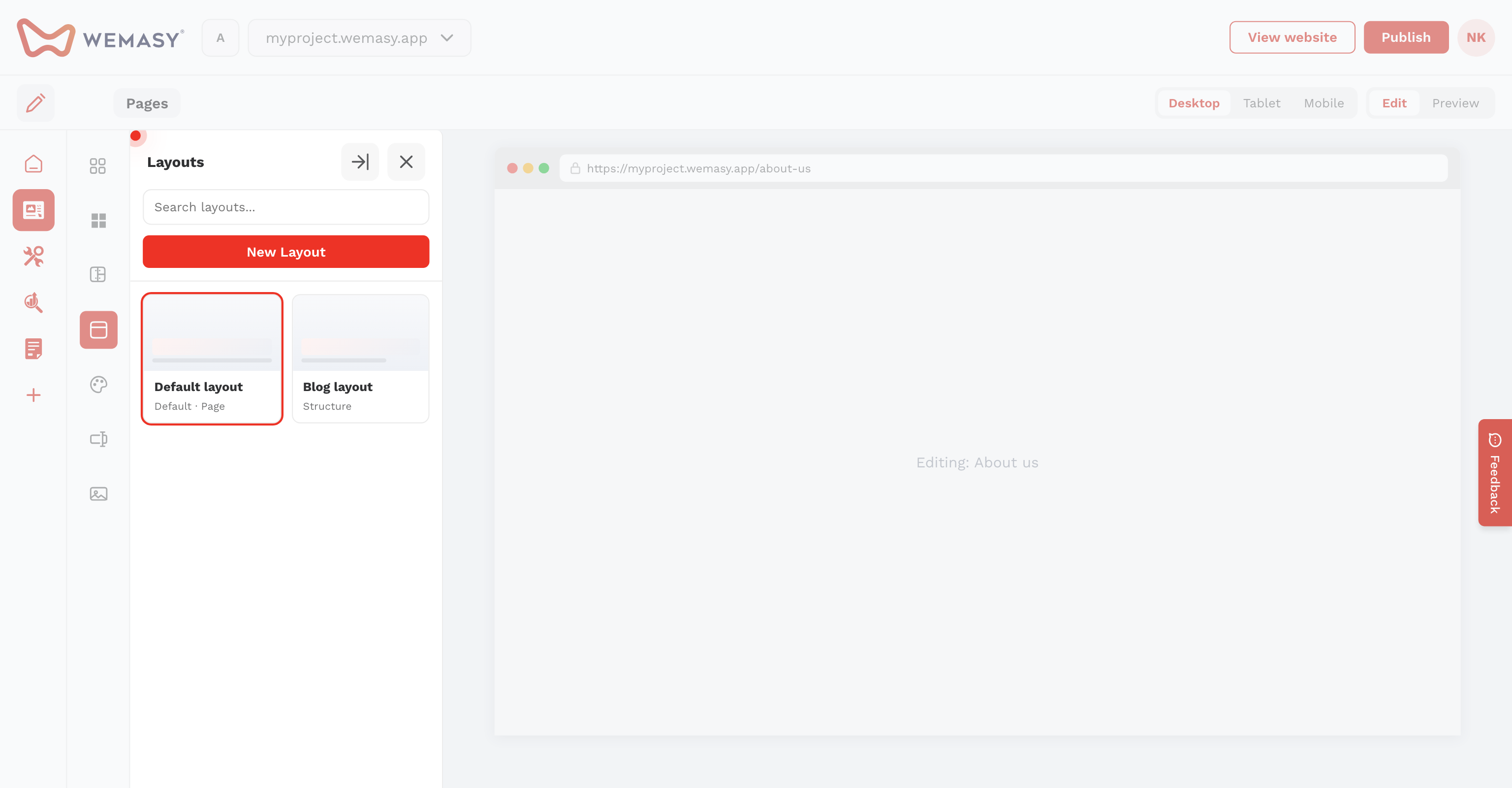Select the Blog layout card
Image resolution: width=1512 pixels, height=788 pixels.
(360, 358)
